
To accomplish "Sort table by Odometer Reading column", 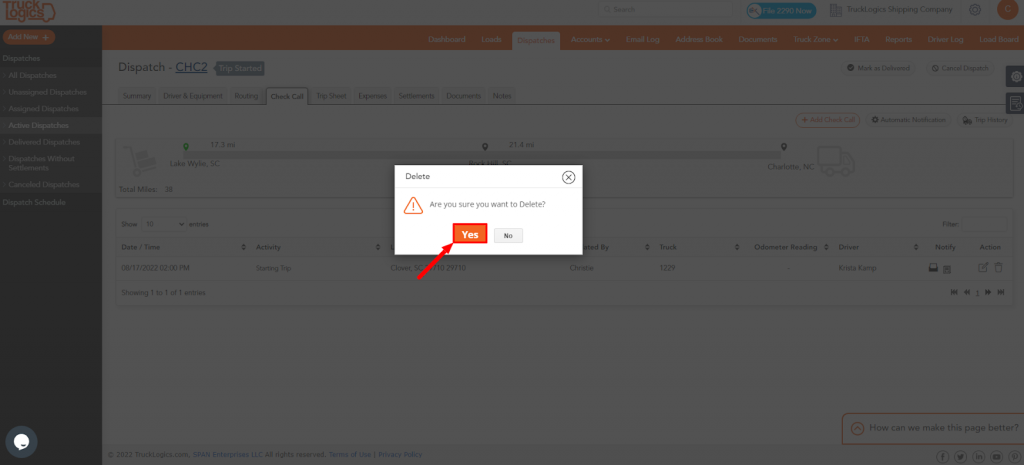I will [790, 248].
